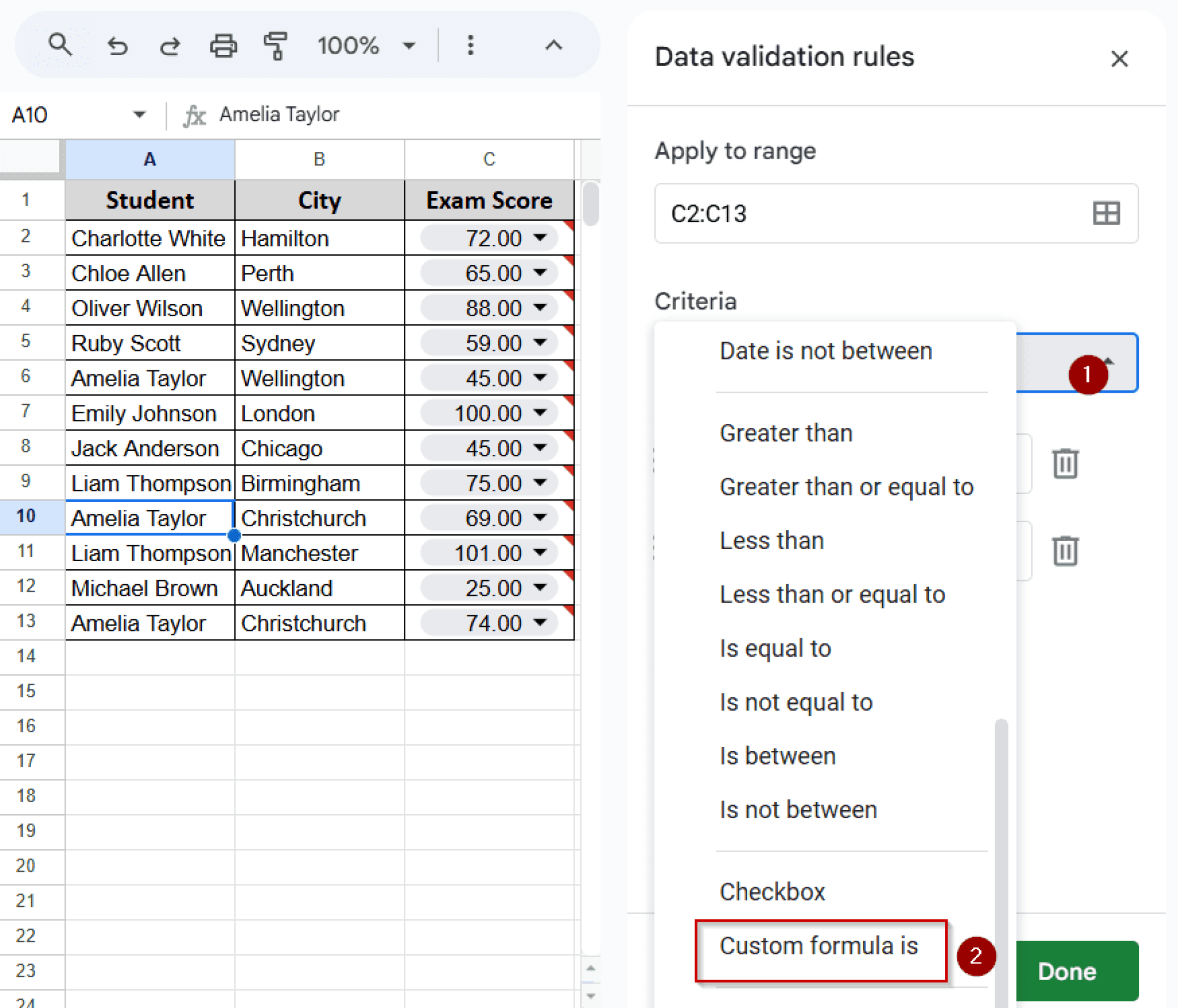
Task: Open the three-dot more options menu
Action: (x=470, y=45)
